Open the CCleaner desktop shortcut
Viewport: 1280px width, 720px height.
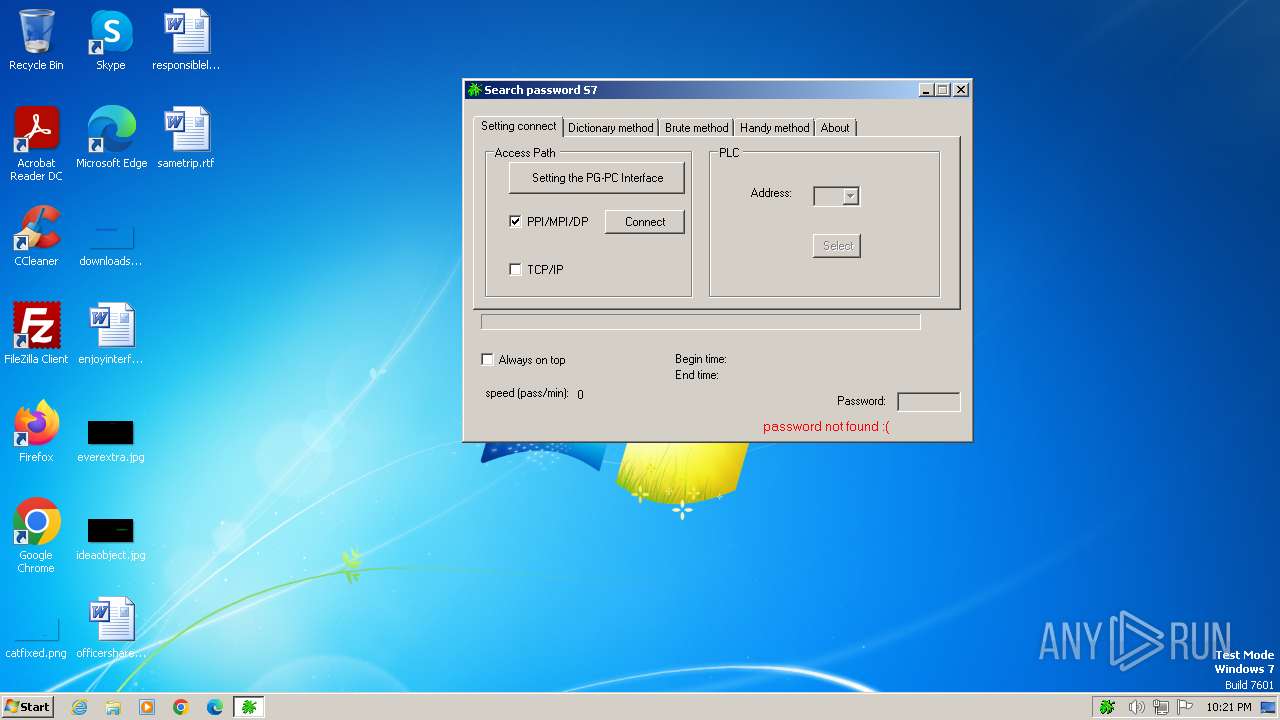36,235
